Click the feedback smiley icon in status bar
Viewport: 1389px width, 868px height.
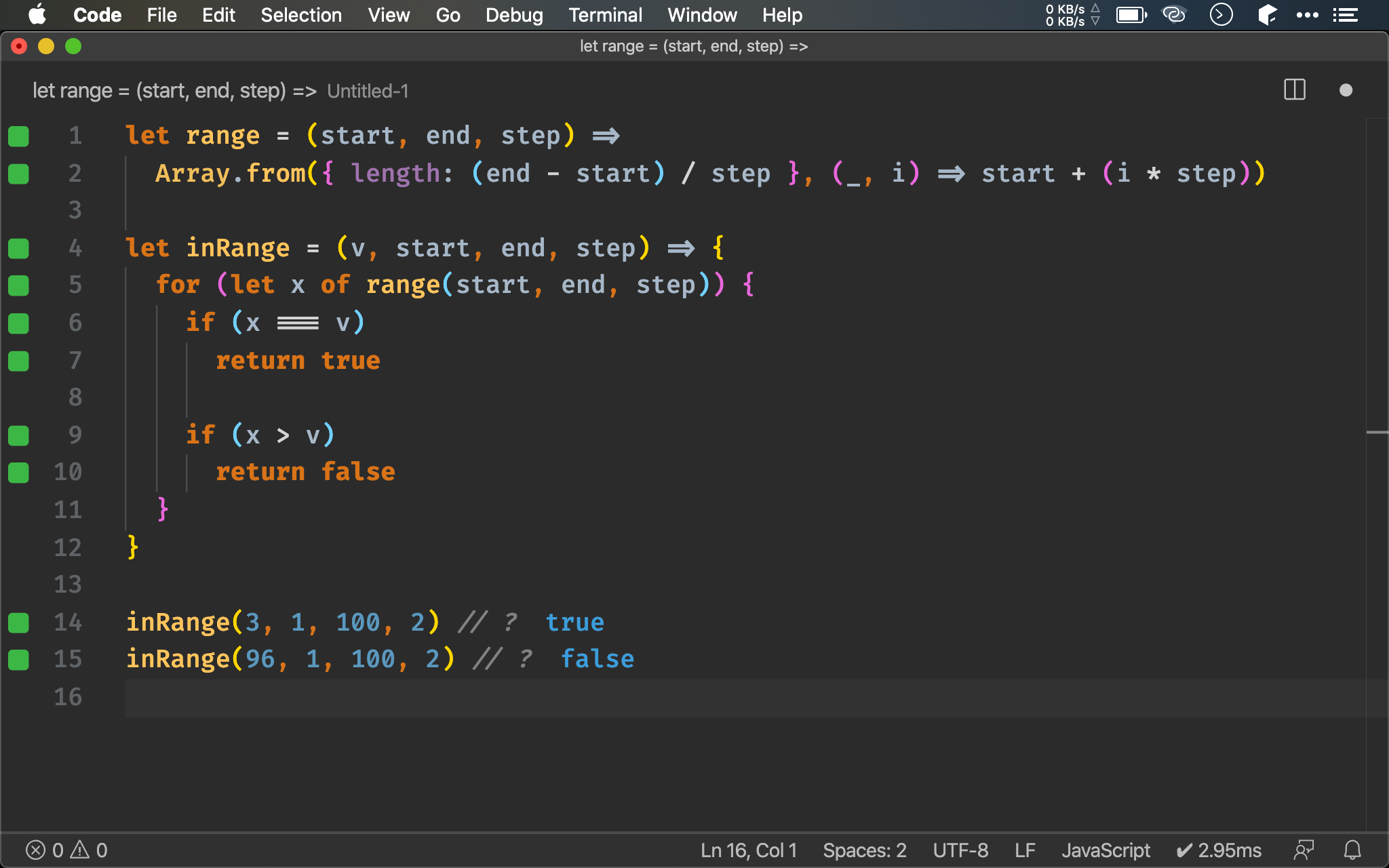click(x=1304, y=850)
